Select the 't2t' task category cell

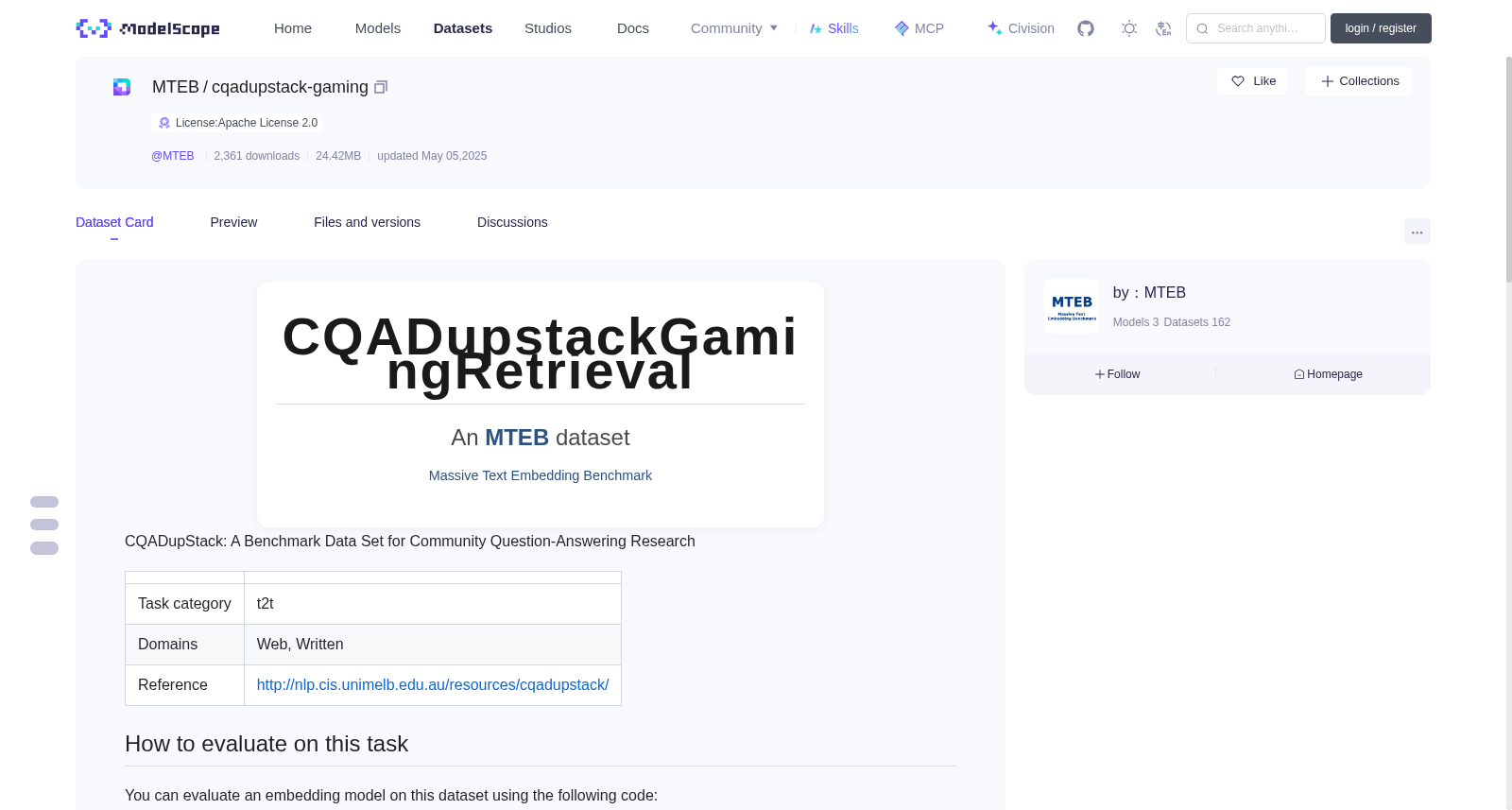pos(433,604)
